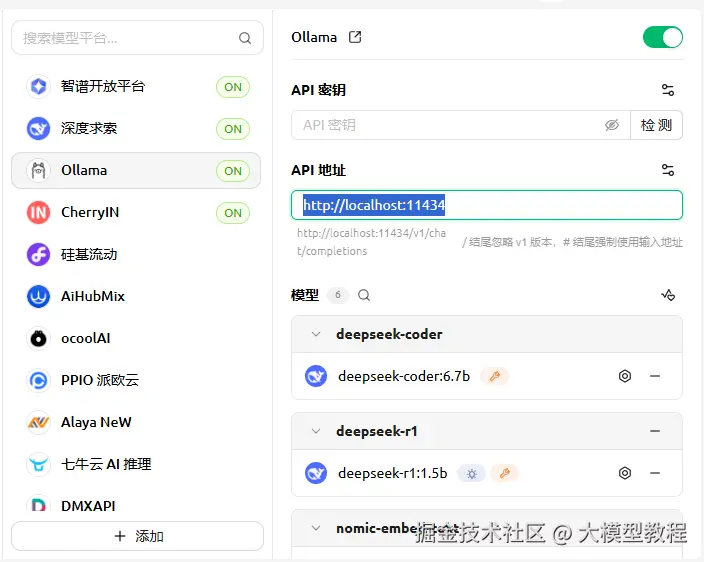The width and height of the screenshot is (704, 562).
Task: Collapse the deepseek-coder model group
Action: pyautogui.click(x=316, y=334)
